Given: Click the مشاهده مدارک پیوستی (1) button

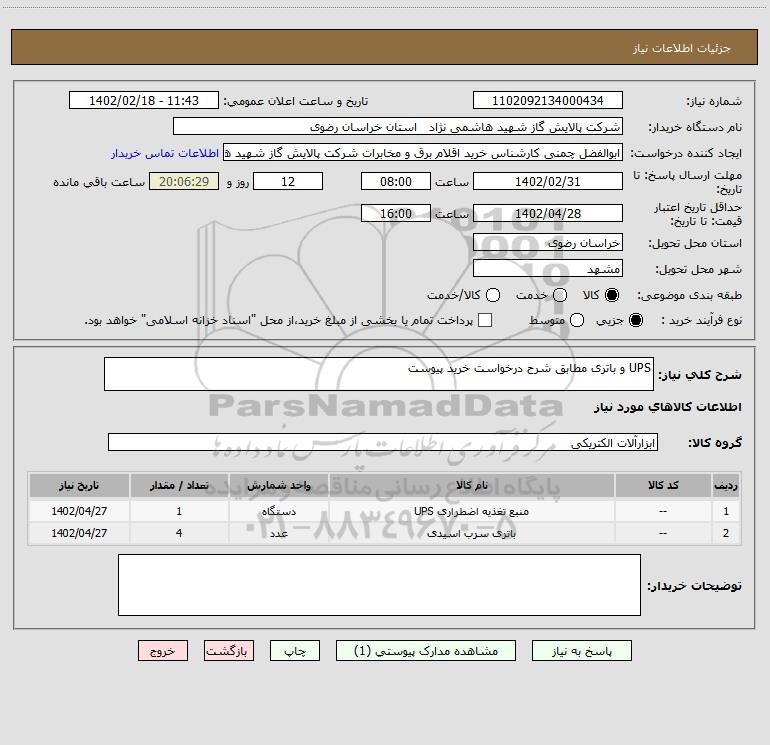Looking at the screenshot, I should tap(426, 651).
